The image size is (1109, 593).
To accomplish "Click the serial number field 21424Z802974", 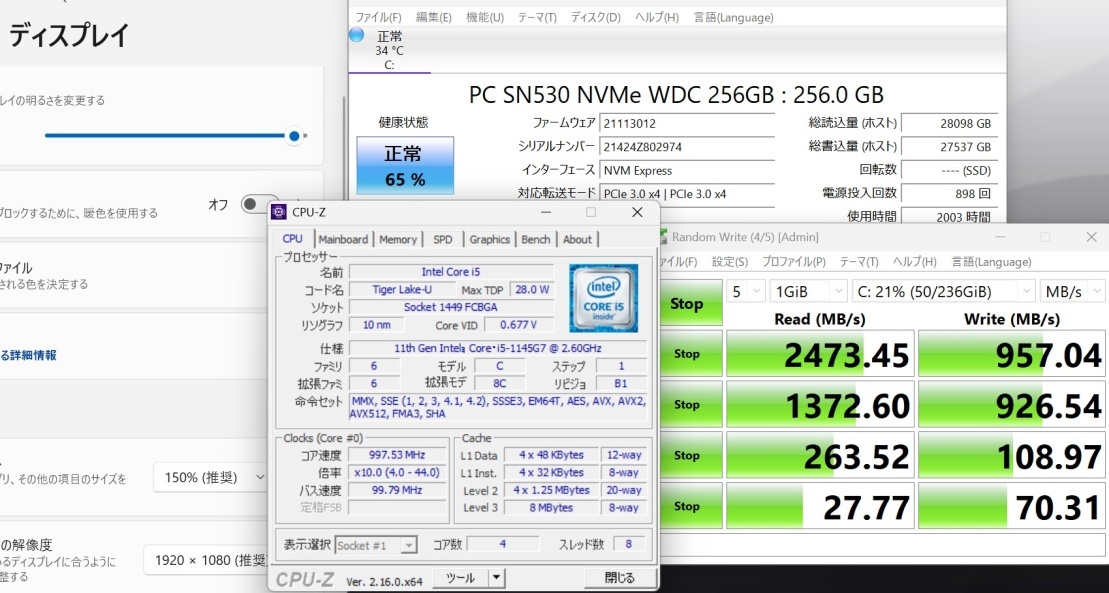I will [x=687, y=146].
